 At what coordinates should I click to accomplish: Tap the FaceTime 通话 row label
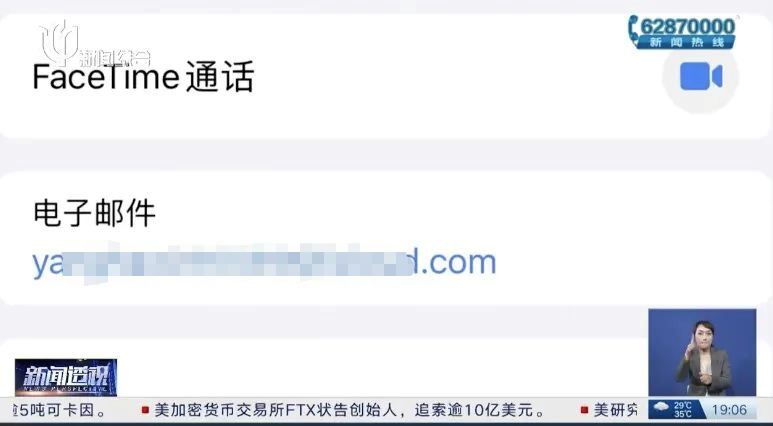[x=143, y=77]
